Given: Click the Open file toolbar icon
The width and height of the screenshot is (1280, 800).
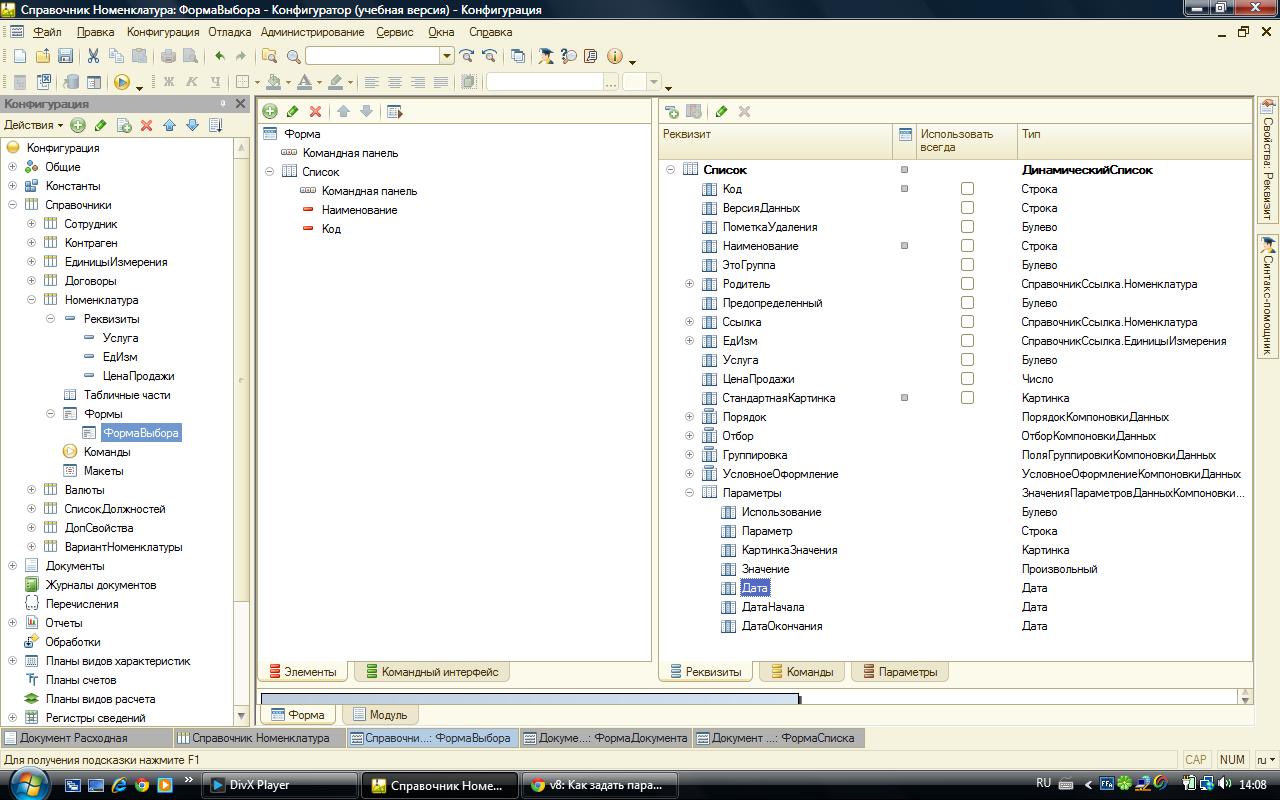Looking at the screenshot, I should point(42,56).
